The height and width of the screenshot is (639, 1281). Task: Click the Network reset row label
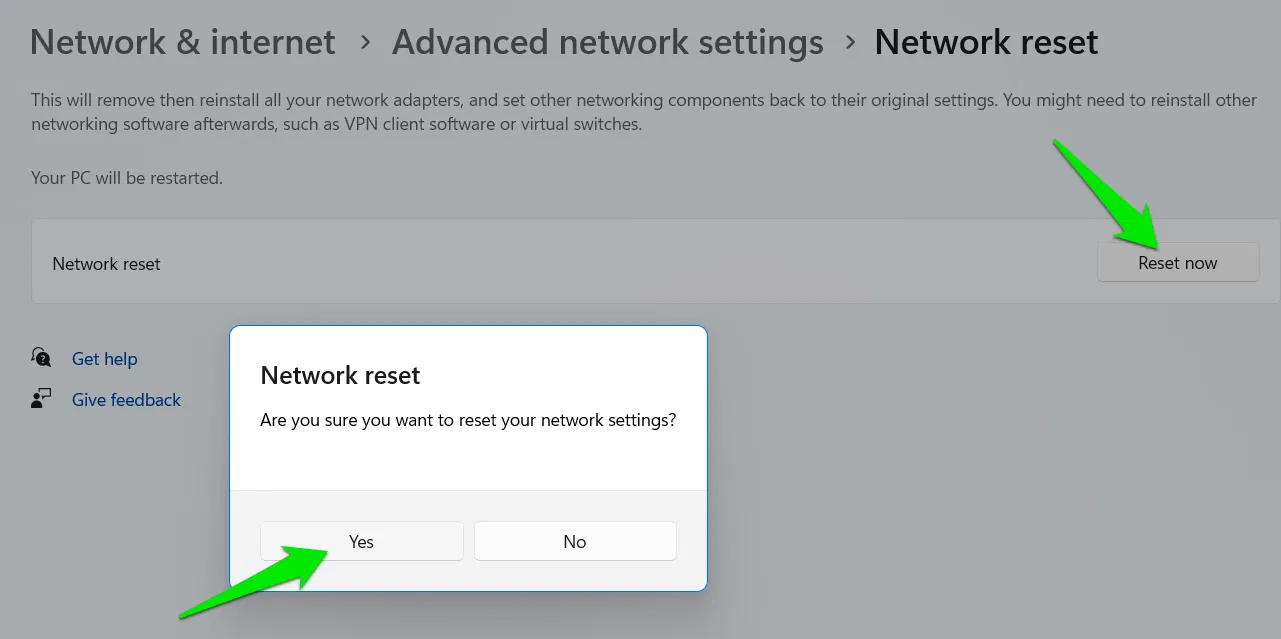pyautogui.click(x=106, y=264)
